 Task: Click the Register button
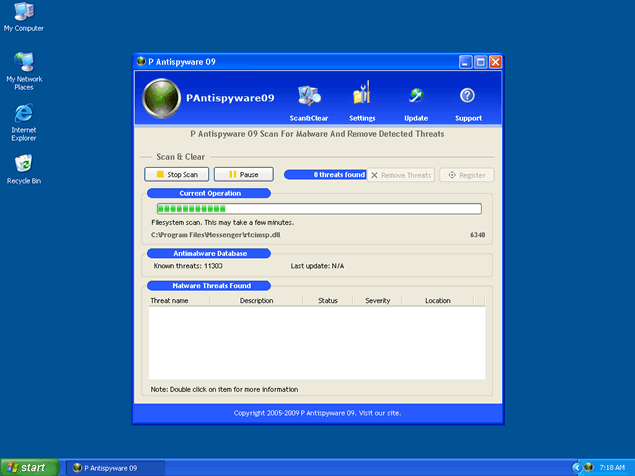point(466,175)
